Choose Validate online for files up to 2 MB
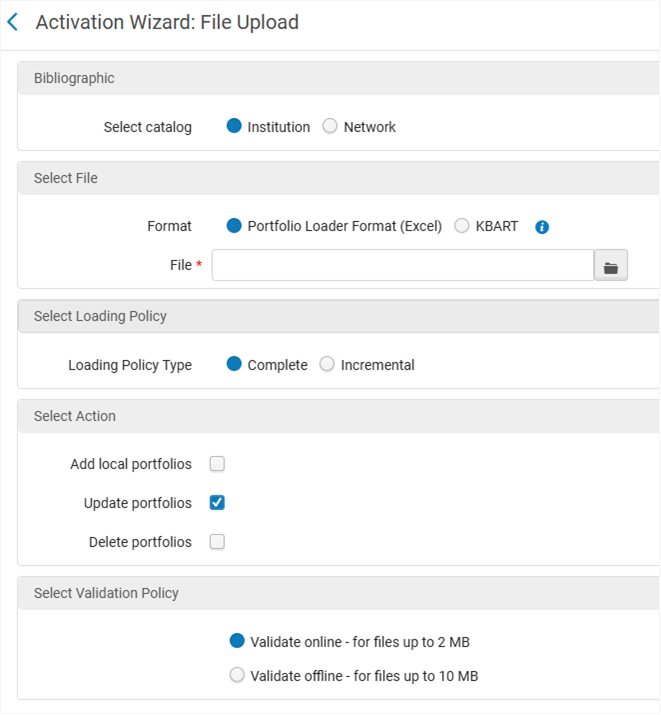661x715 pixels. pos(237,641)
